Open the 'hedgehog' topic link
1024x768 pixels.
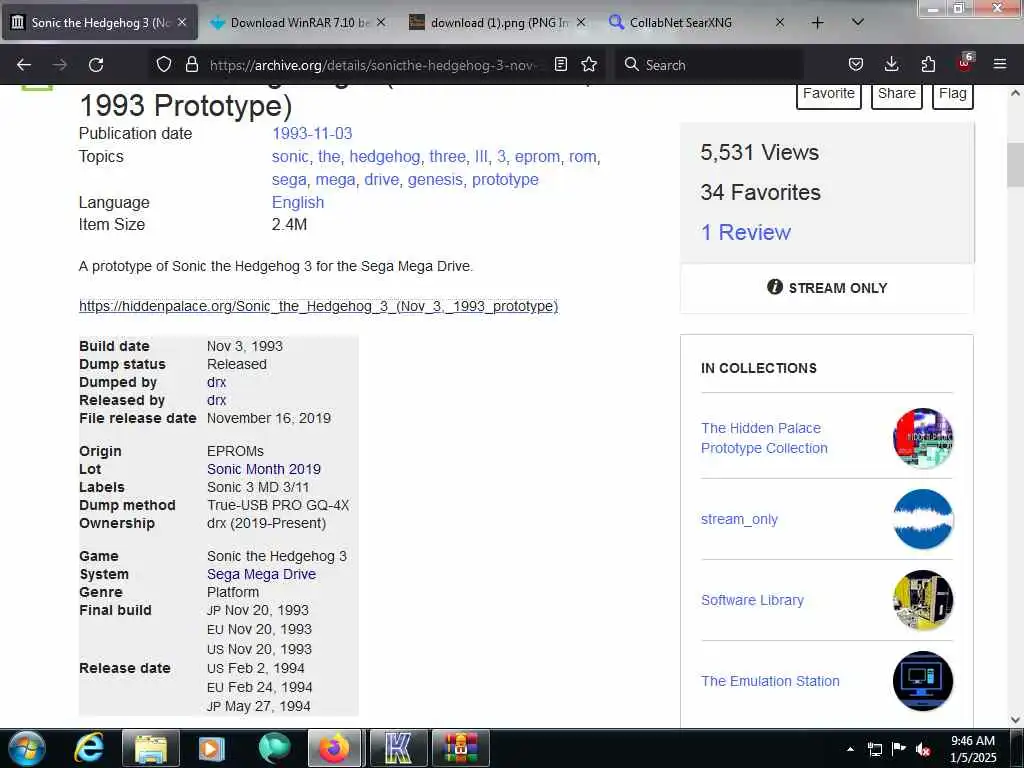(385, 157)
